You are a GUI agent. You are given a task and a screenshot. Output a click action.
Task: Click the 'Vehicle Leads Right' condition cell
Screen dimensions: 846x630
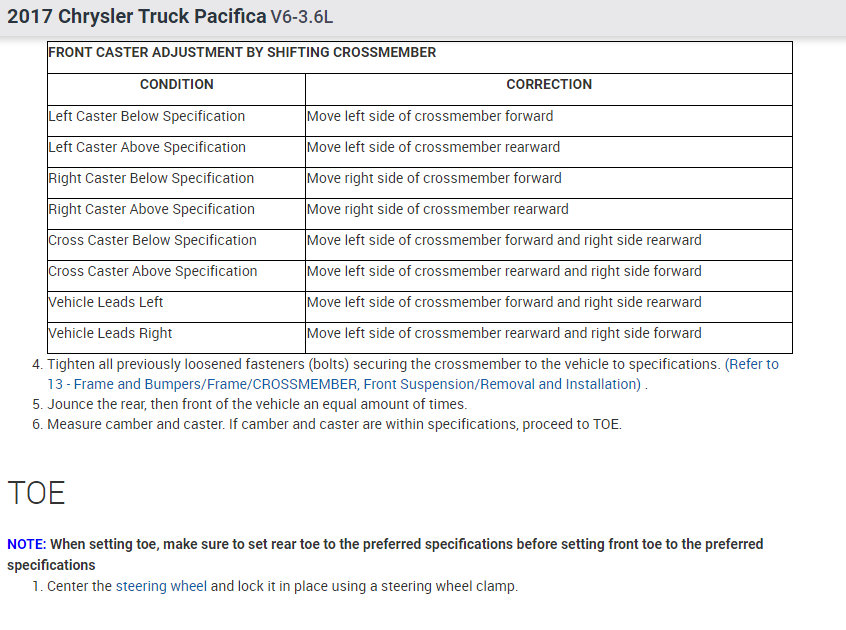tap(110, 333)
